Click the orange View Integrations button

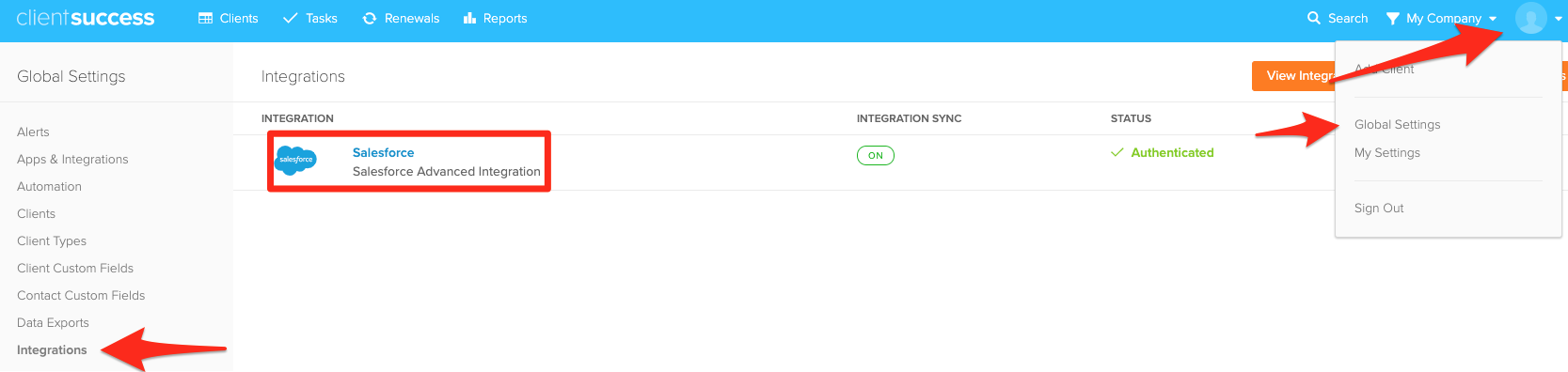(x=1294, y=76)
